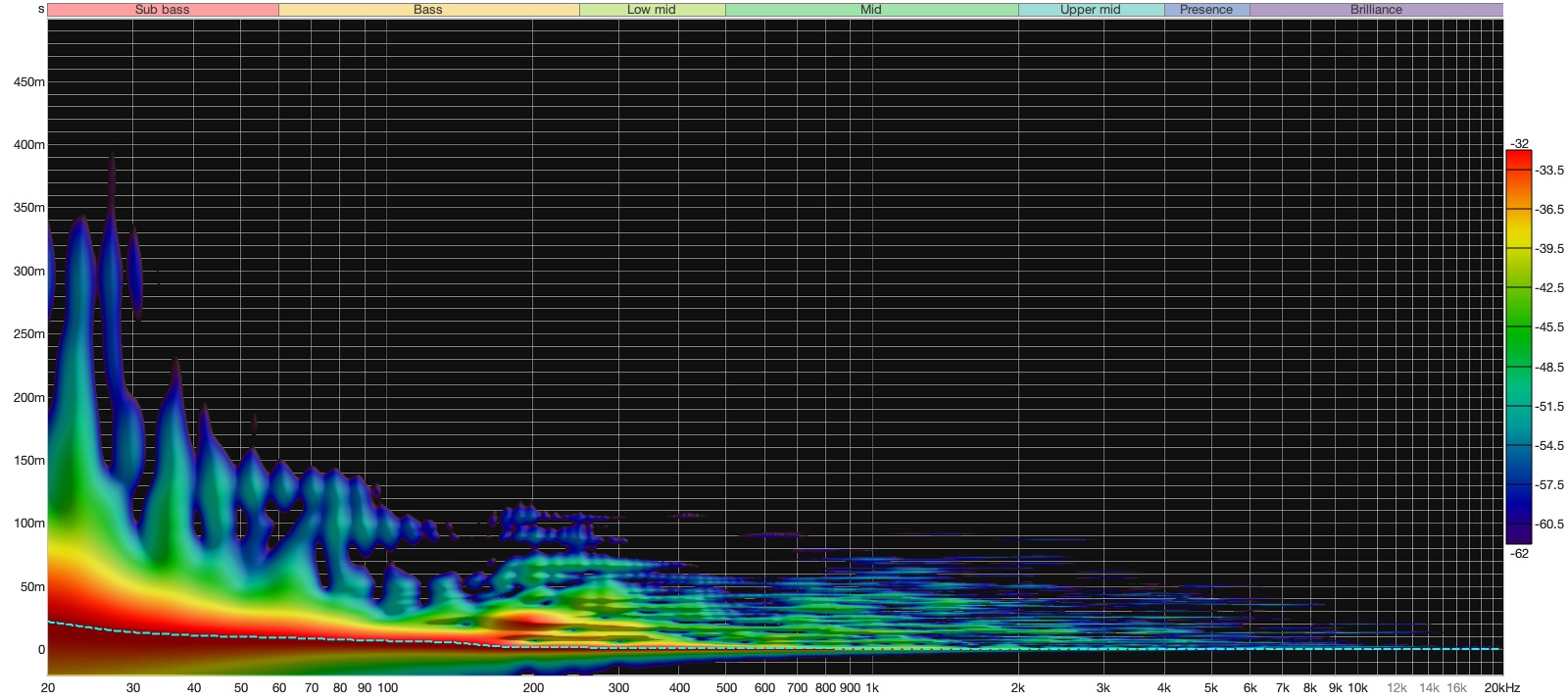Click the 800 Hz frequency axis label

(x=825, y=687)
